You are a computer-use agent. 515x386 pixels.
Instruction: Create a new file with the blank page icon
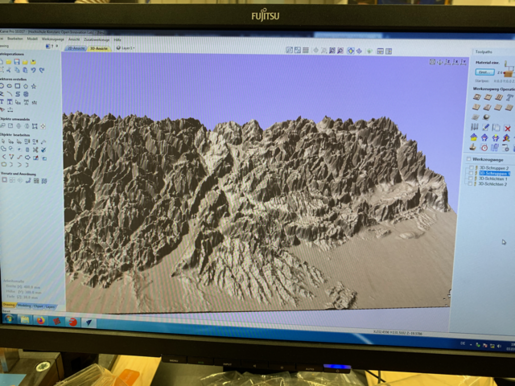pyautogui.click(x=1, y=62)
